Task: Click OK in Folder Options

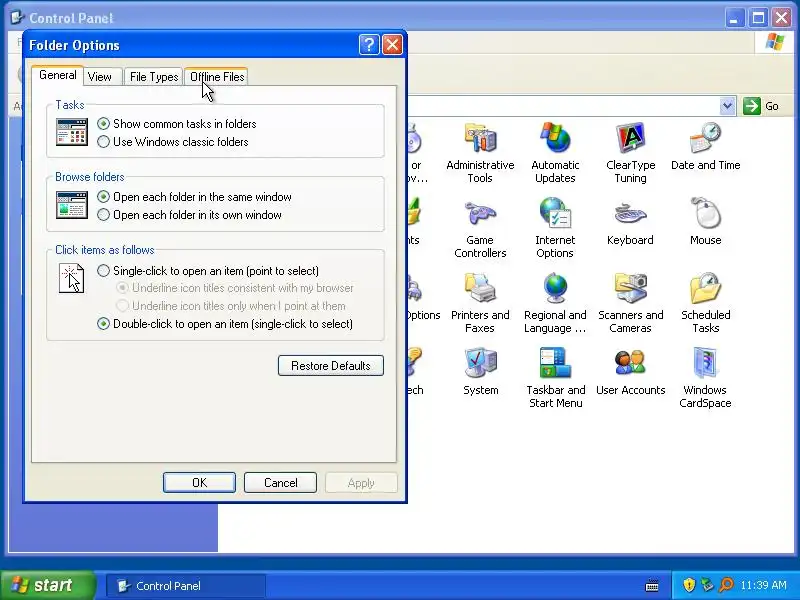Action: pyautogui.click(x=199, y=483)
